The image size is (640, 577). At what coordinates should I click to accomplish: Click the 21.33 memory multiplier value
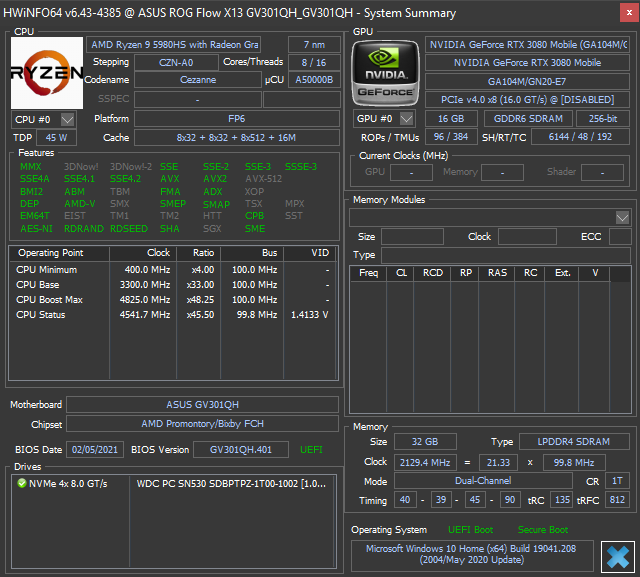point(498,462)
